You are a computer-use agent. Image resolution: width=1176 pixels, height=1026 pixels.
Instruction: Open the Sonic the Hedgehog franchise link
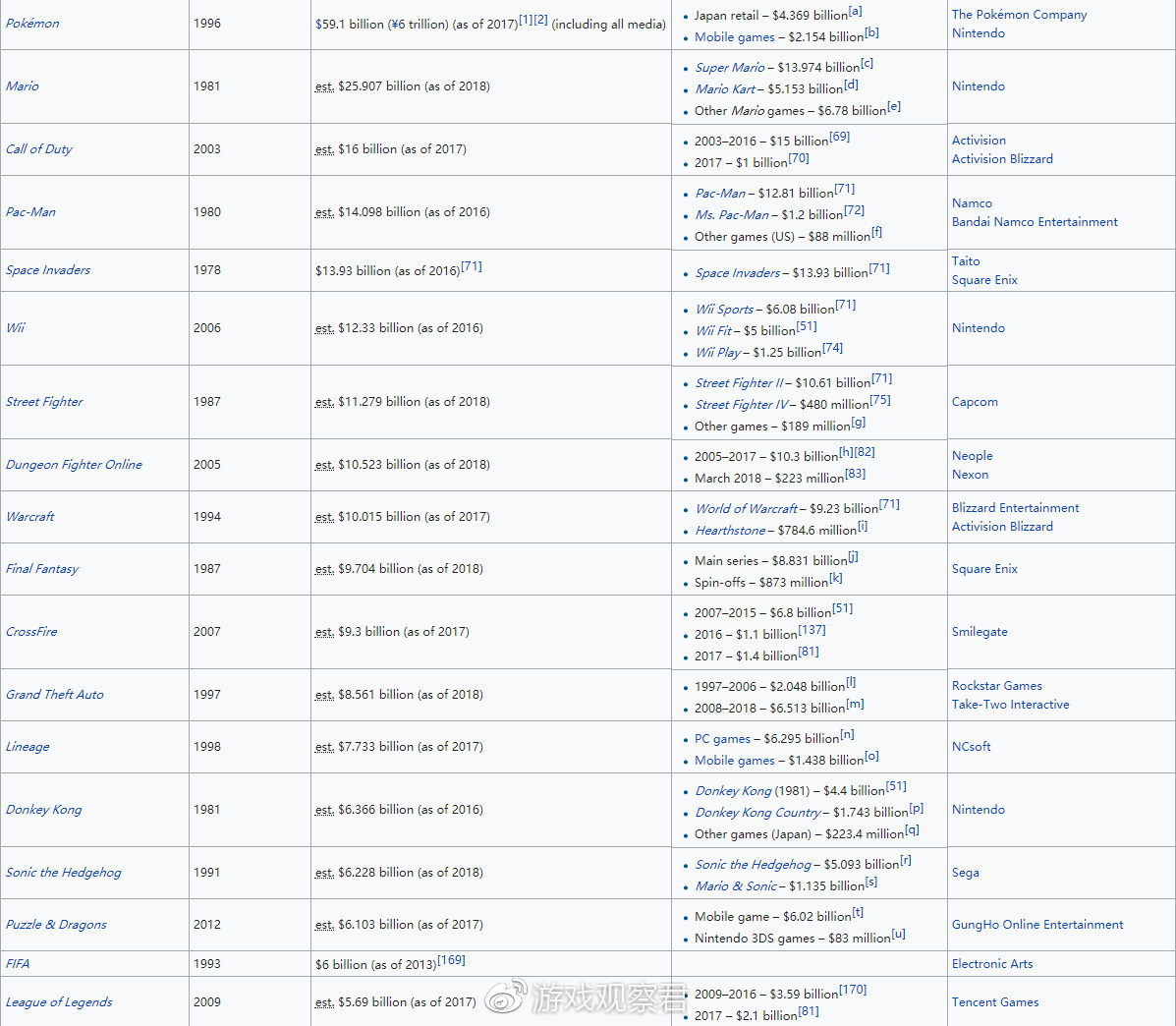point(64,873)
